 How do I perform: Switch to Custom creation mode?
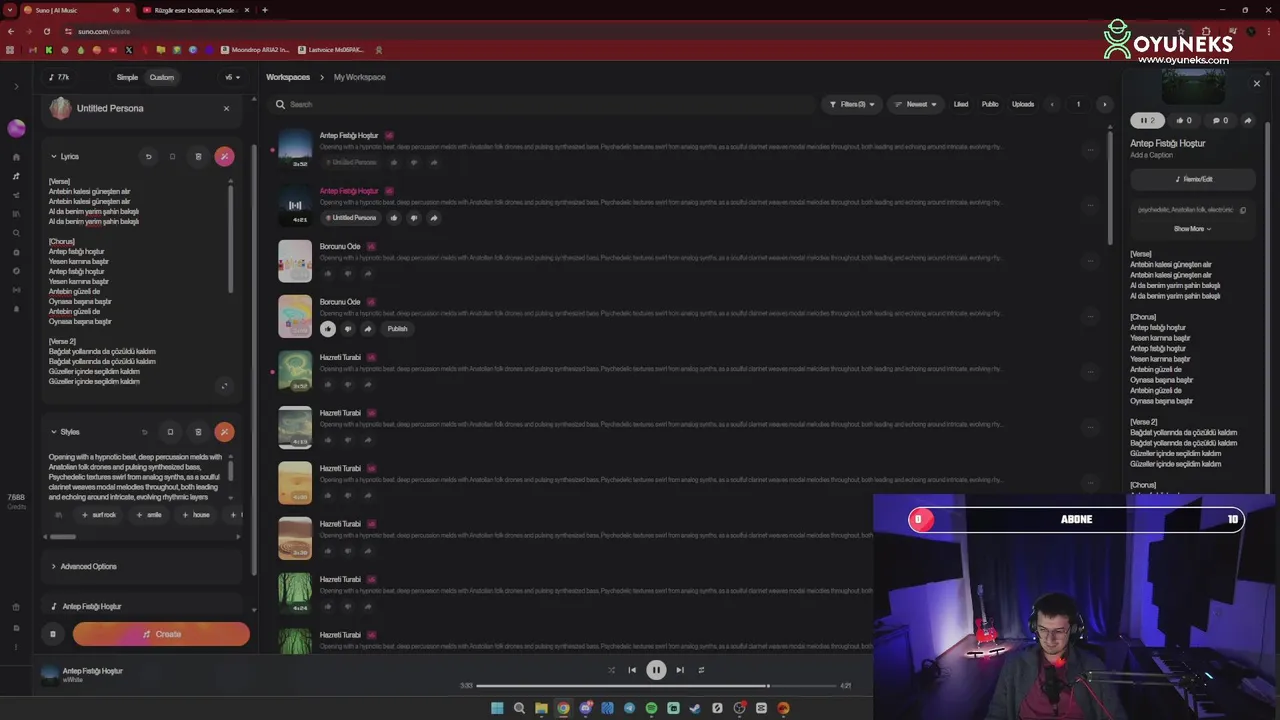(x=161, y=77)
